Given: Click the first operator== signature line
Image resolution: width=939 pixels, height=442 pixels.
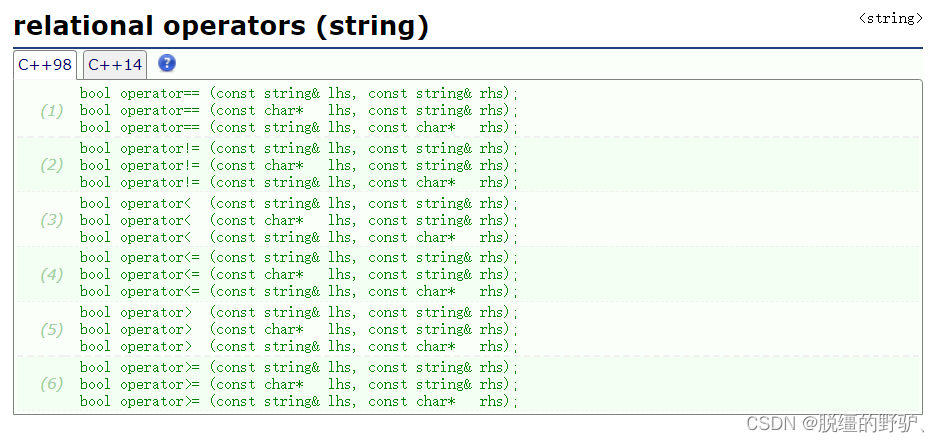Looking at the screenshot, I should 299,93.
